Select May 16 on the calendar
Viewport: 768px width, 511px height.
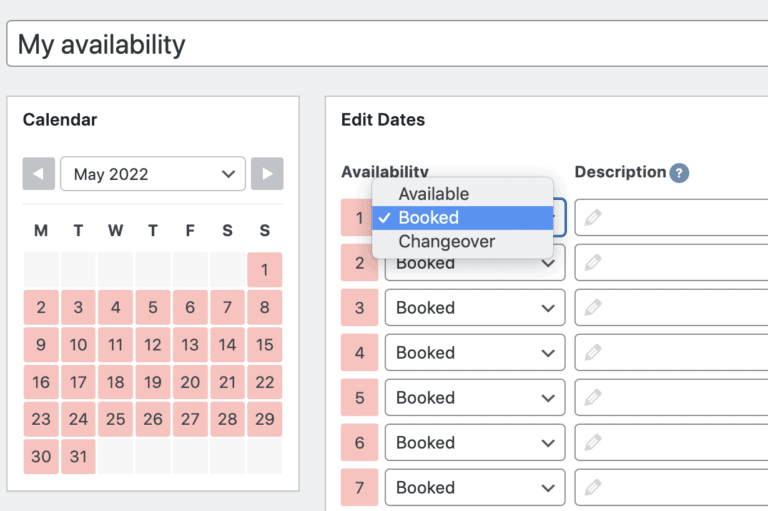[x=41, y=382]
